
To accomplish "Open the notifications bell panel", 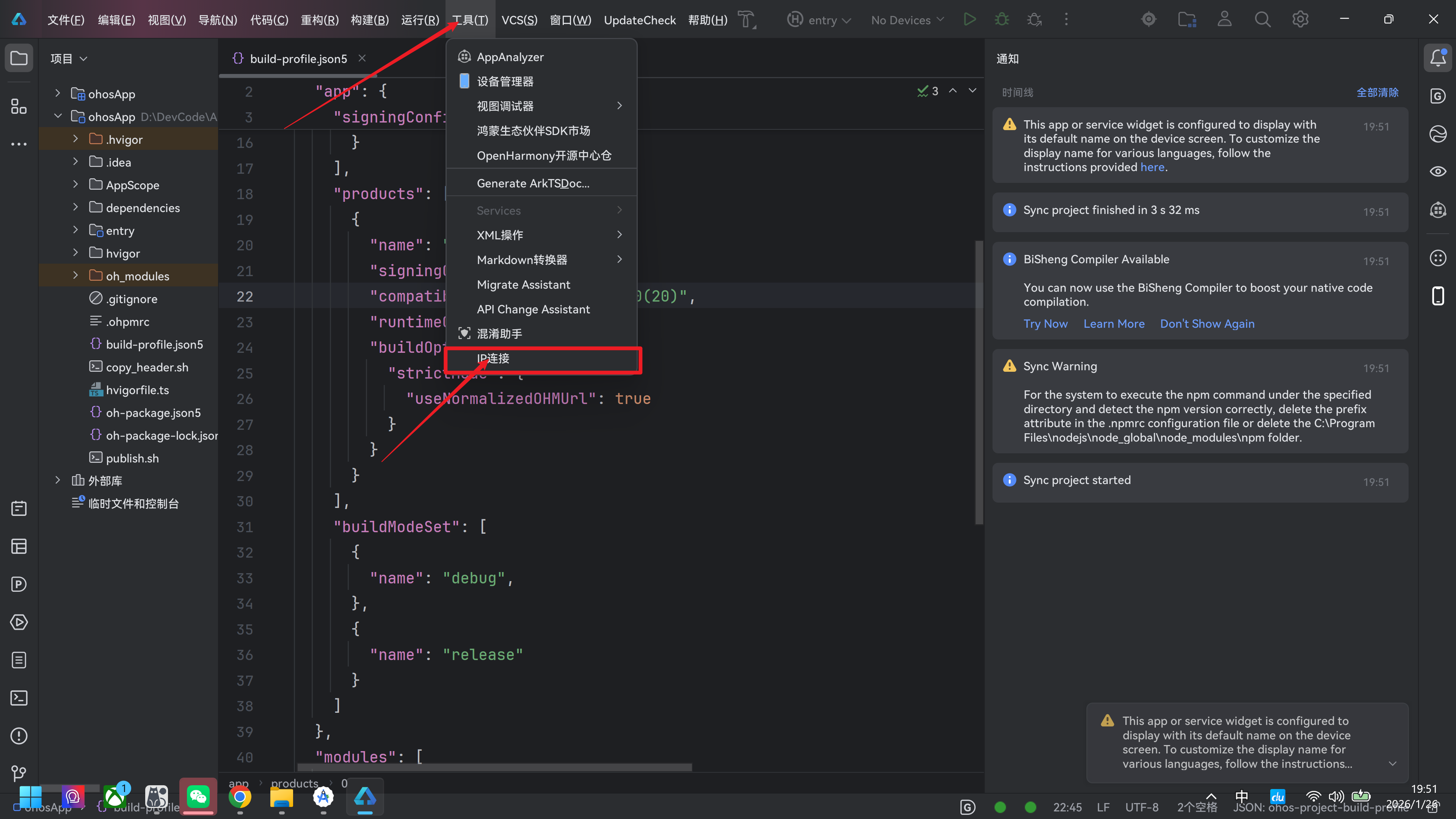I will coord(1437,58).
